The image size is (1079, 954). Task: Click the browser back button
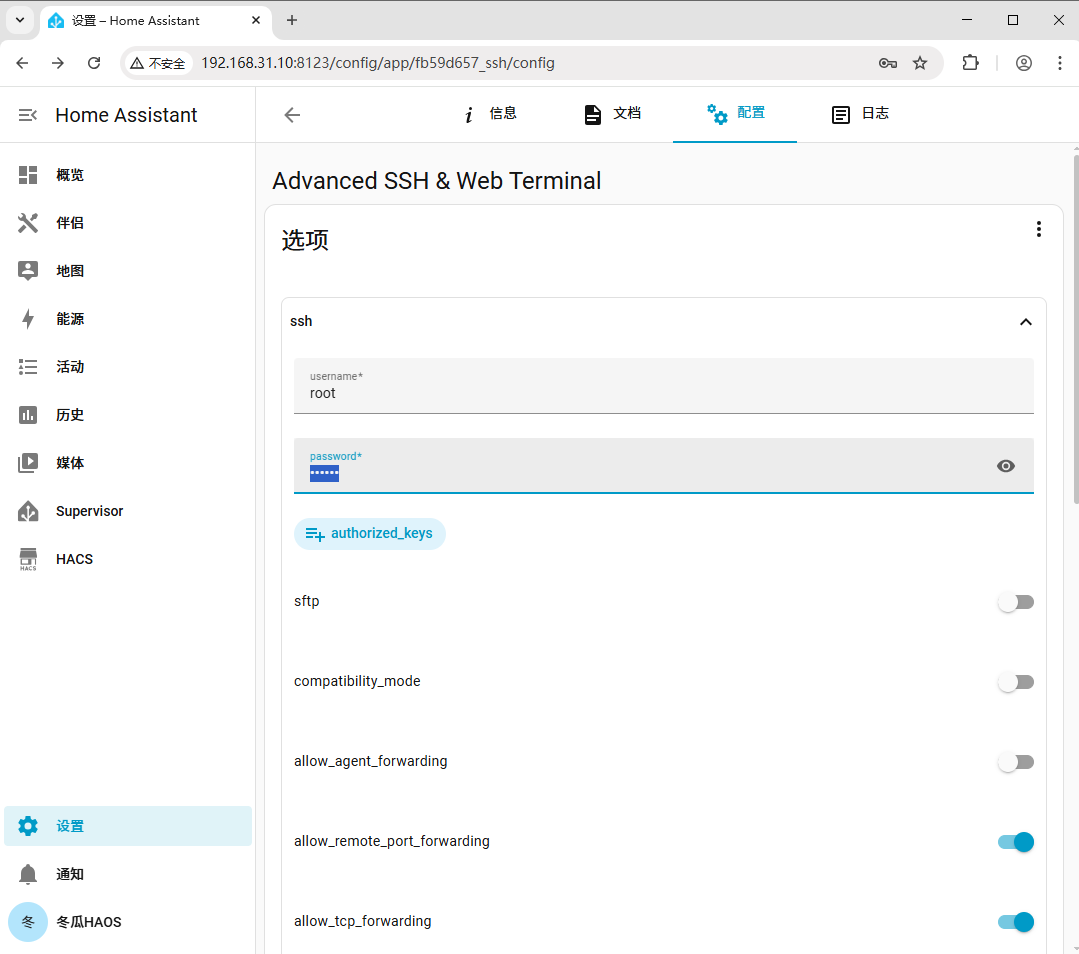click(x=22, y=63)
